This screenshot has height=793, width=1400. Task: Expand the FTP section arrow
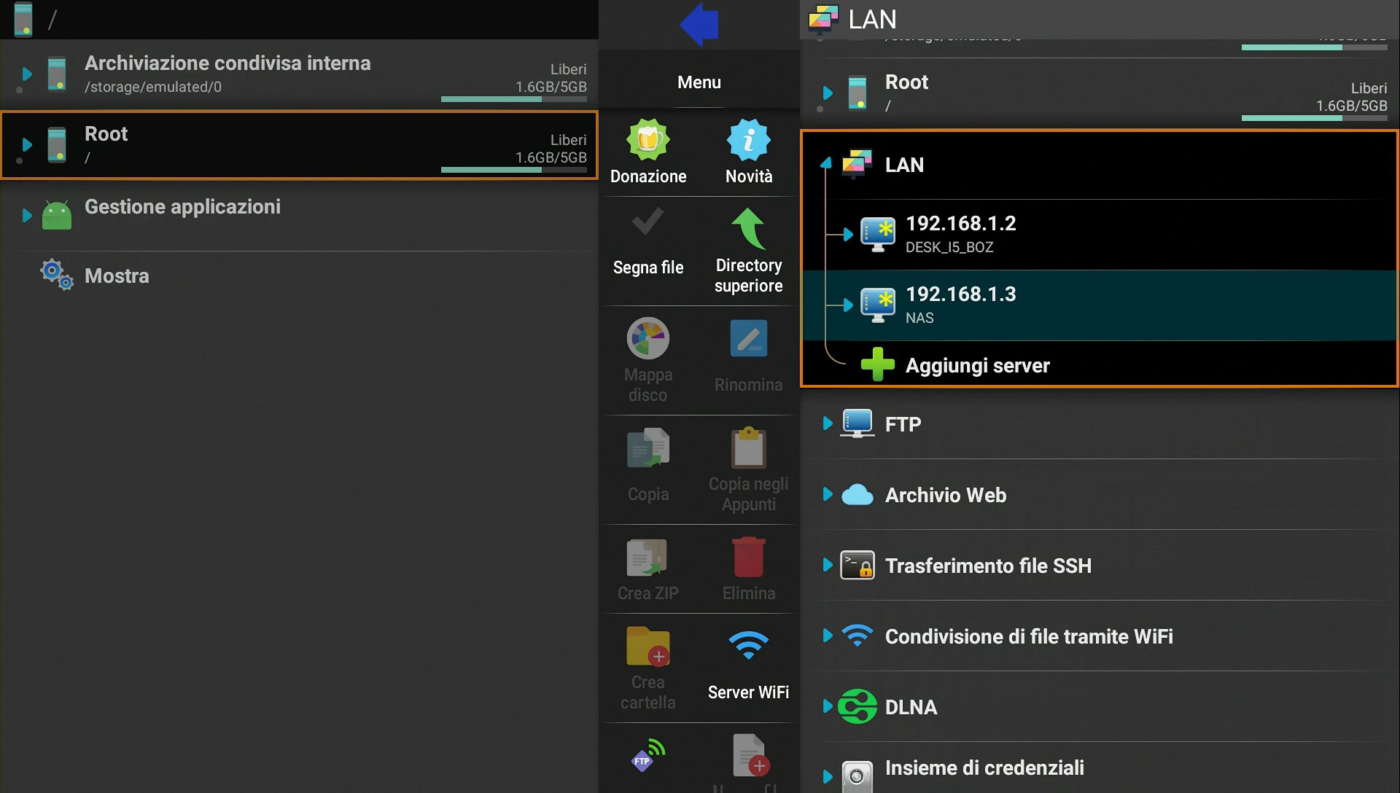827,423
